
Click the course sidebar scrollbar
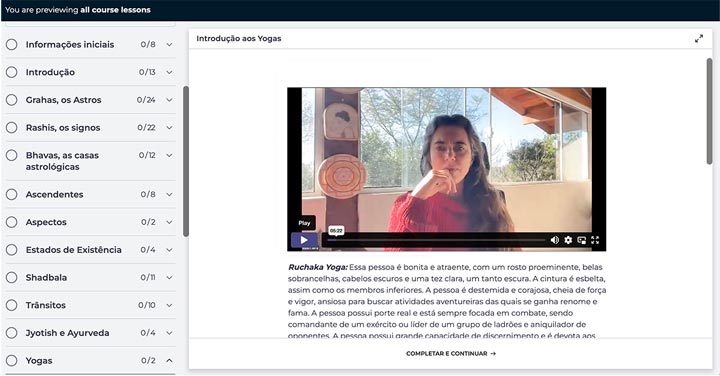pos(186,161)
